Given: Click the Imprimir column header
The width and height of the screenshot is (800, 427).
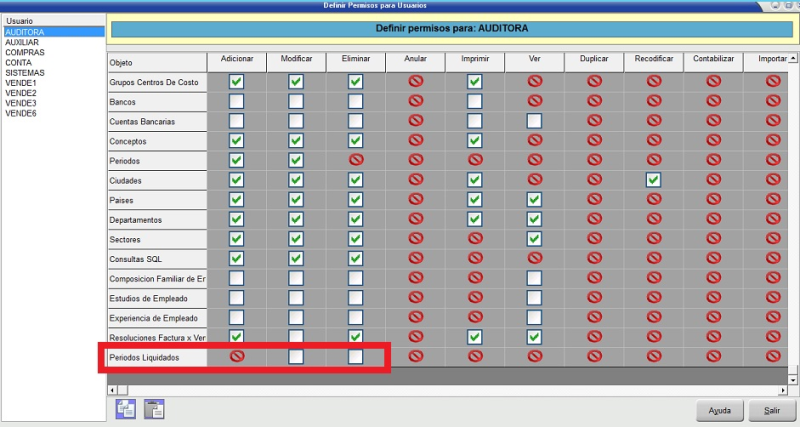Looking at the screenshot, I should tap(475, 60).
